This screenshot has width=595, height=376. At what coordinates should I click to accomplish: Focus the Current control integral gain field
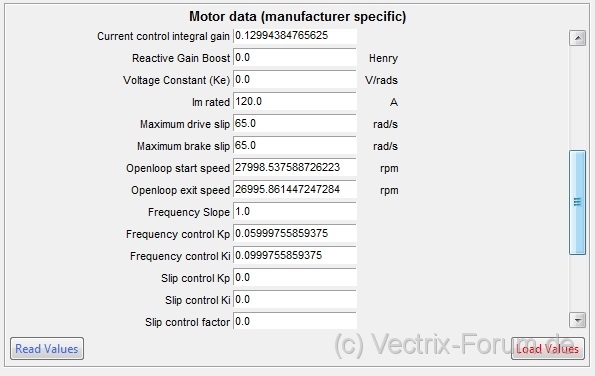pyautogui.click(x=295, y=36)
